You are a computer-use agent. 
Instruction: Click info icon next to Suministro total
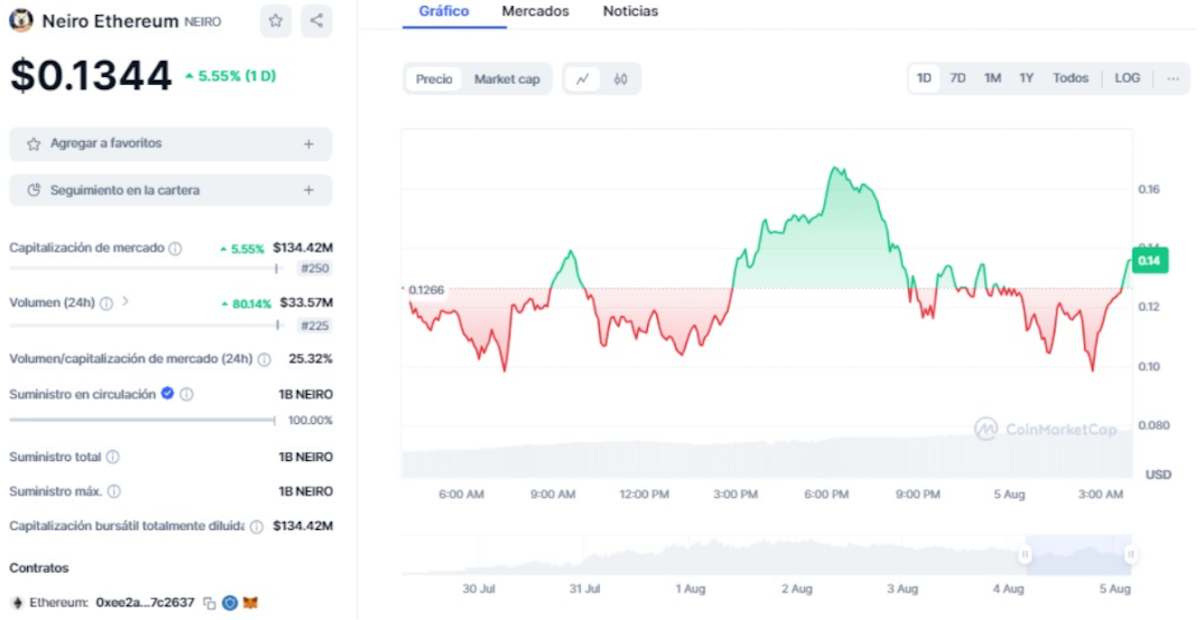(113, 457)
